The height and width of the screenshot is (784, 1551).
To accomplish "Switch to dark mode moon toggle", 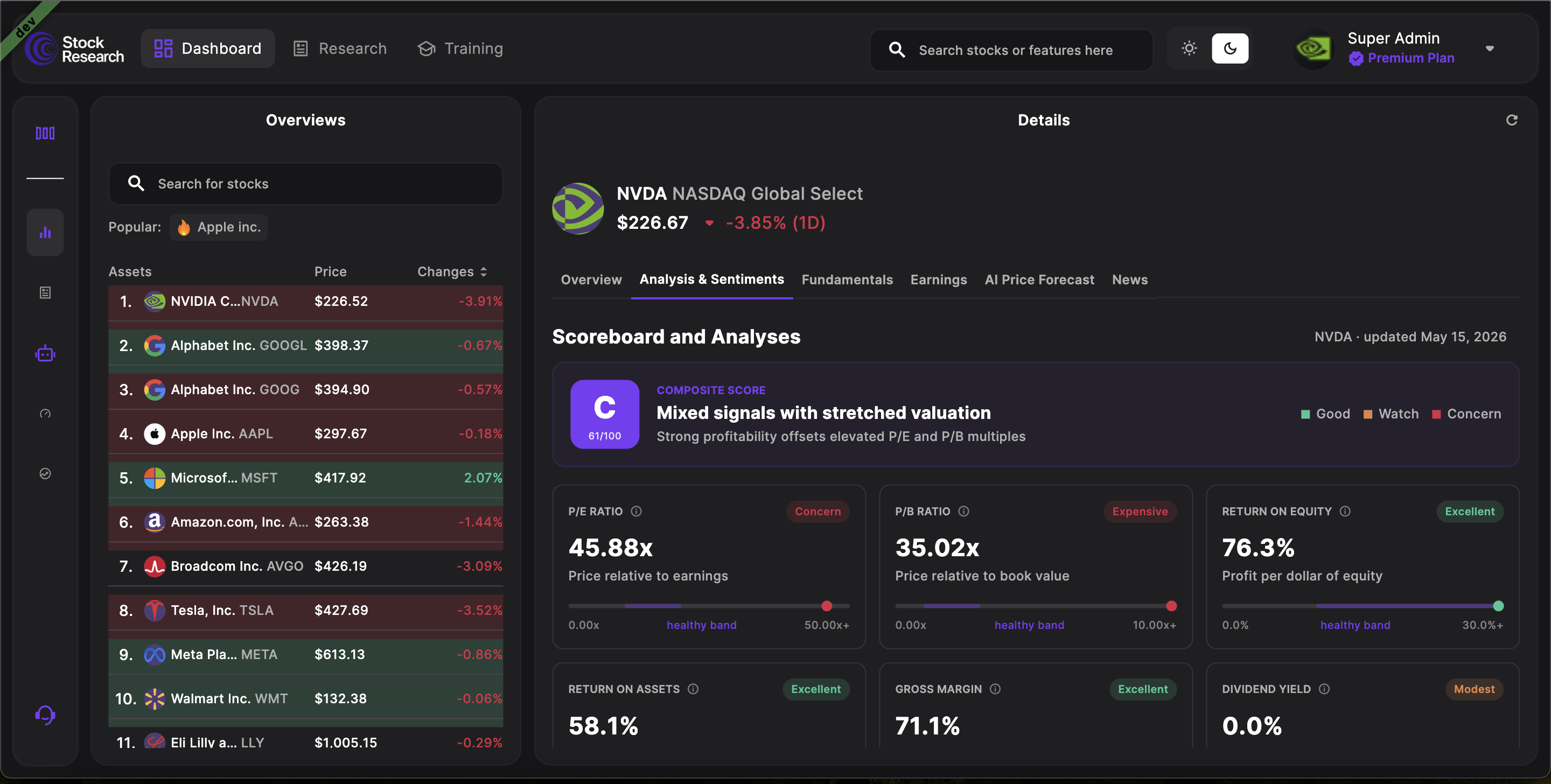I will [1229, 48].
